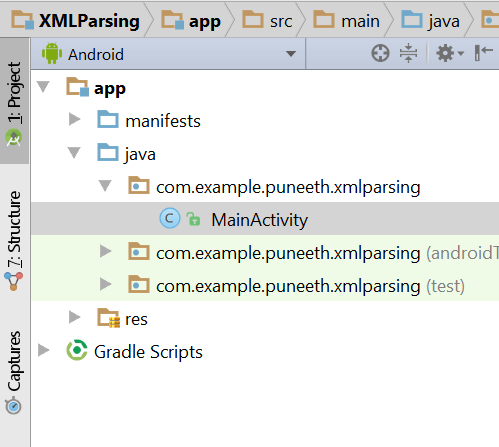
Task: Switch to the 1: Project tool window tab
Action: click(14, 101)
